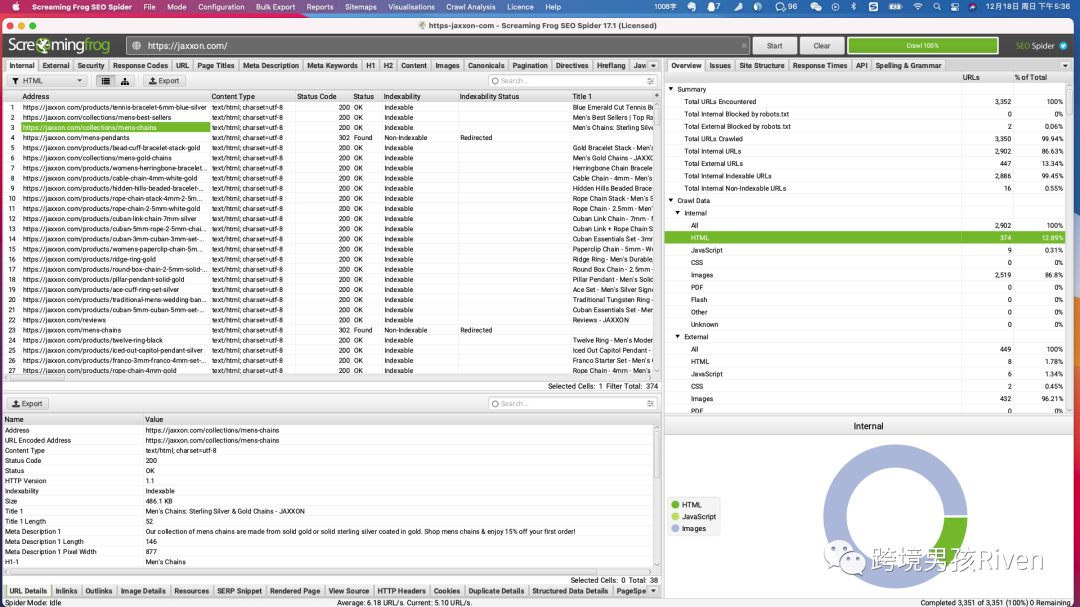
Task: Select the Total Internal Indexable URLs row
Action: pos(866,176)
